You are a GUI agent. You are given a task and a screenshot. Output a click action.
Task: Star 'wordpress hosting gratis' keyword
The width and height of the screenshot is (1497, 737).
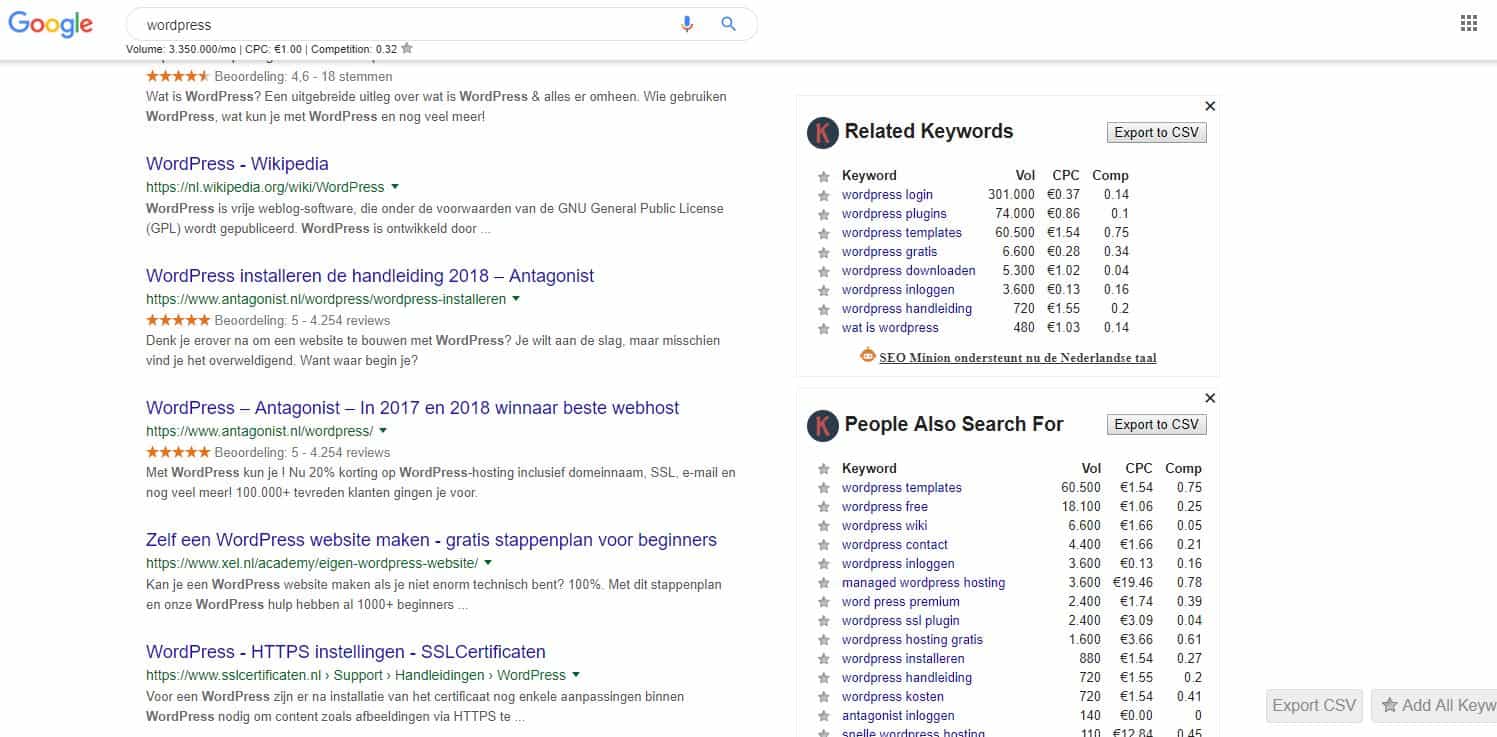click(823, 640)
